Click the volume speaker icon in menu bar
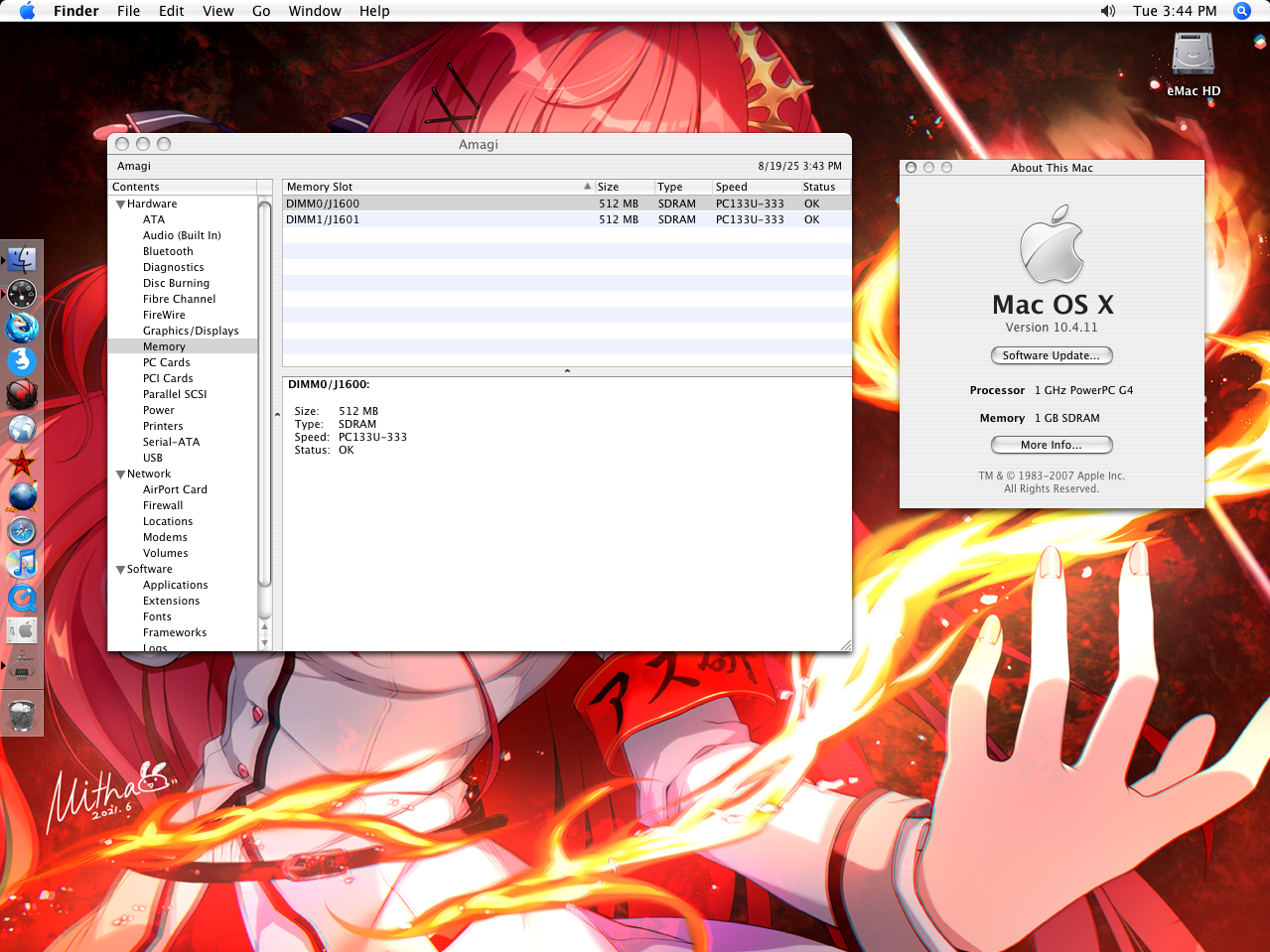 click(x=1108, y=11)
